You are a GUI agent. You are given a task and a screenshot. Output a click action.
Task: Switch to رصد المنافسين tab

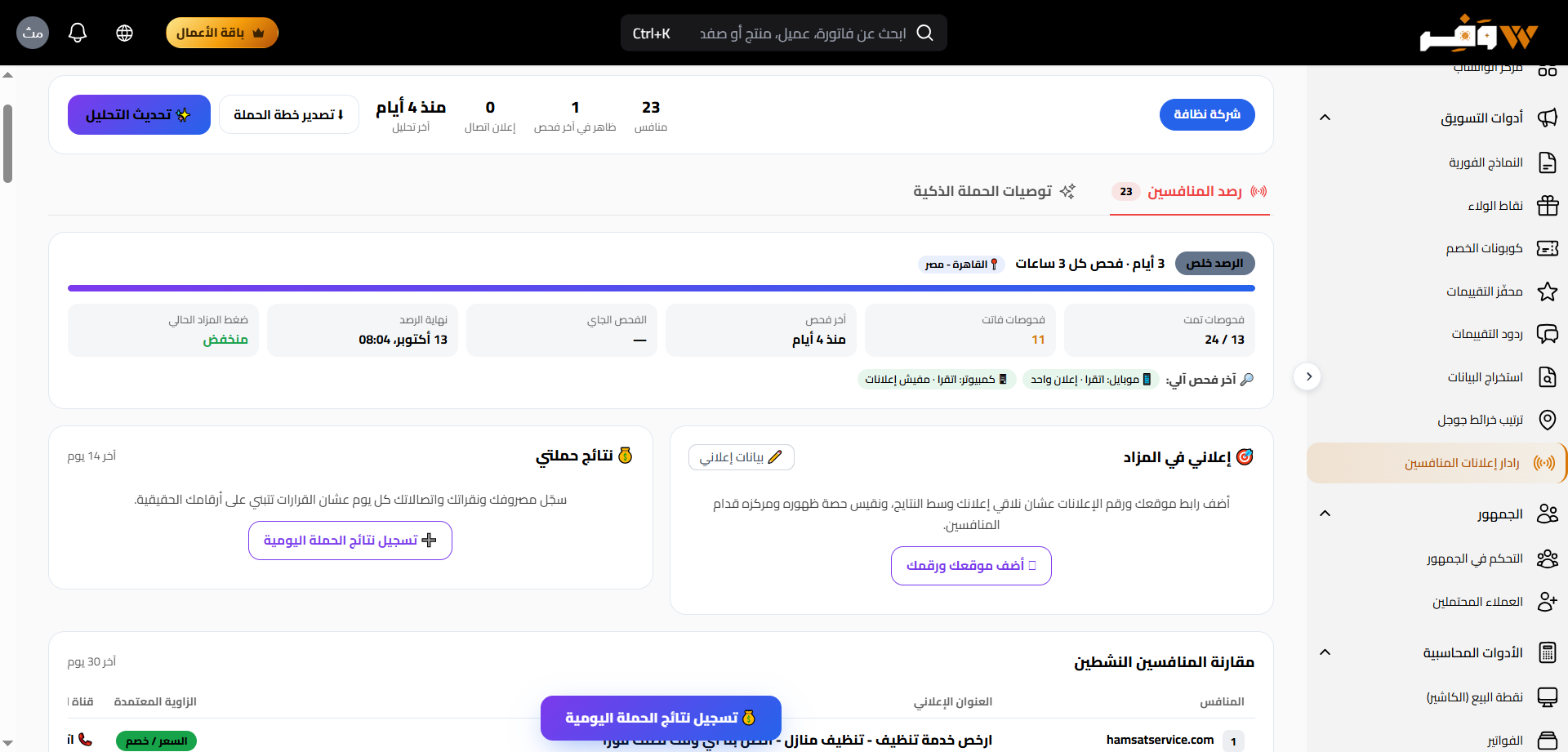click(1190, 192)
